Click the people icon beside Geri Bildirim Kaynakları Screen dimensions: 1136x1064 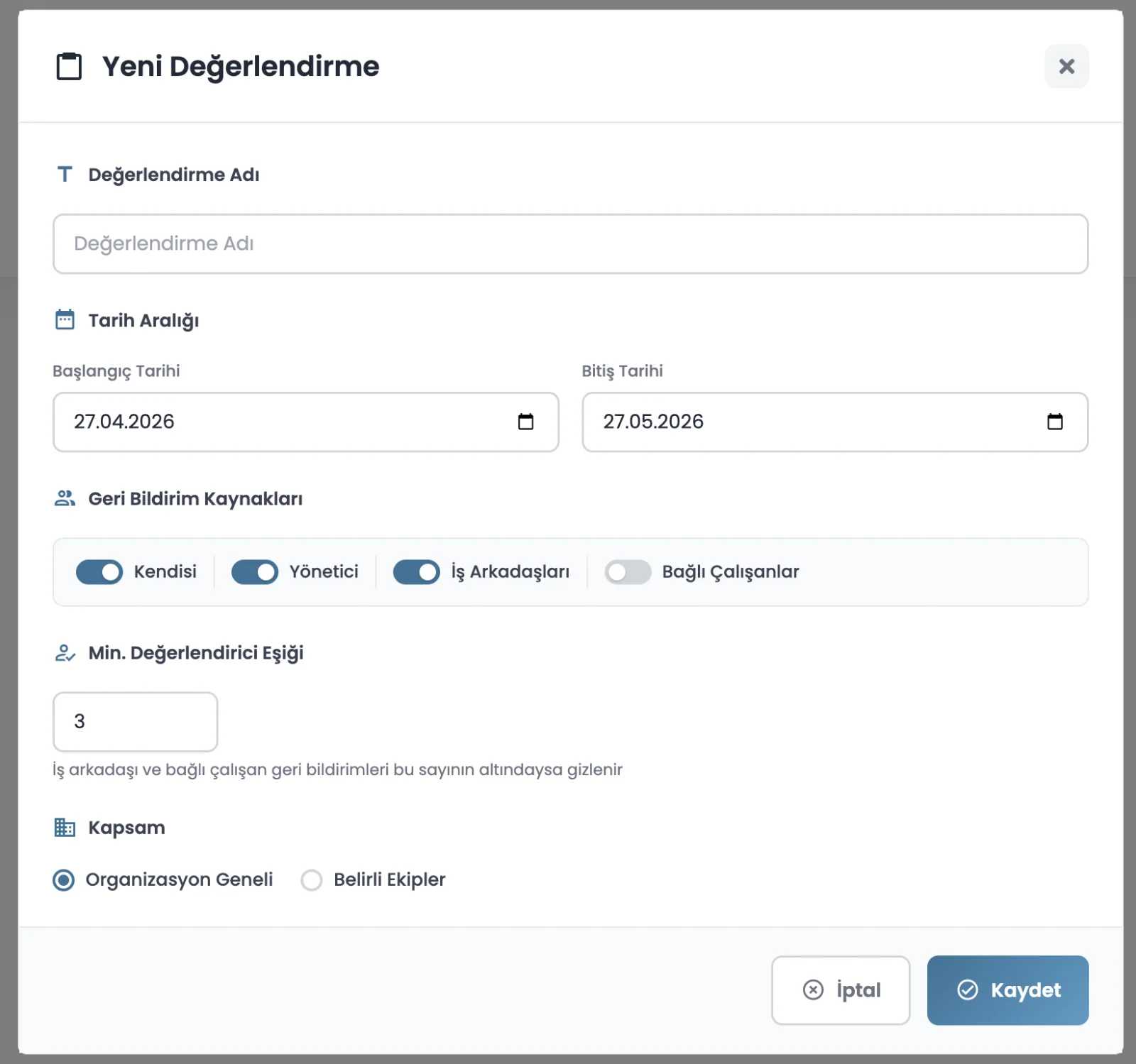65,498
